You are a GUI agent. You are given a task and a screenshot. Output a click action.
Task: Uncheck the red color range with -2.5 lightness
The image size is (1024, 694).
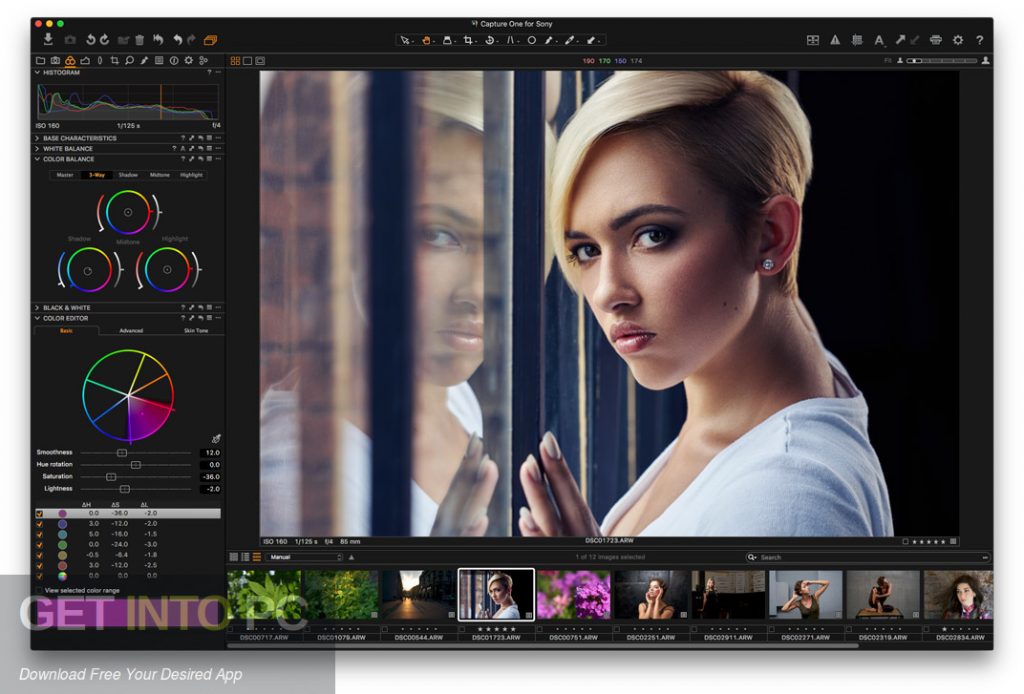coord(40,566)
